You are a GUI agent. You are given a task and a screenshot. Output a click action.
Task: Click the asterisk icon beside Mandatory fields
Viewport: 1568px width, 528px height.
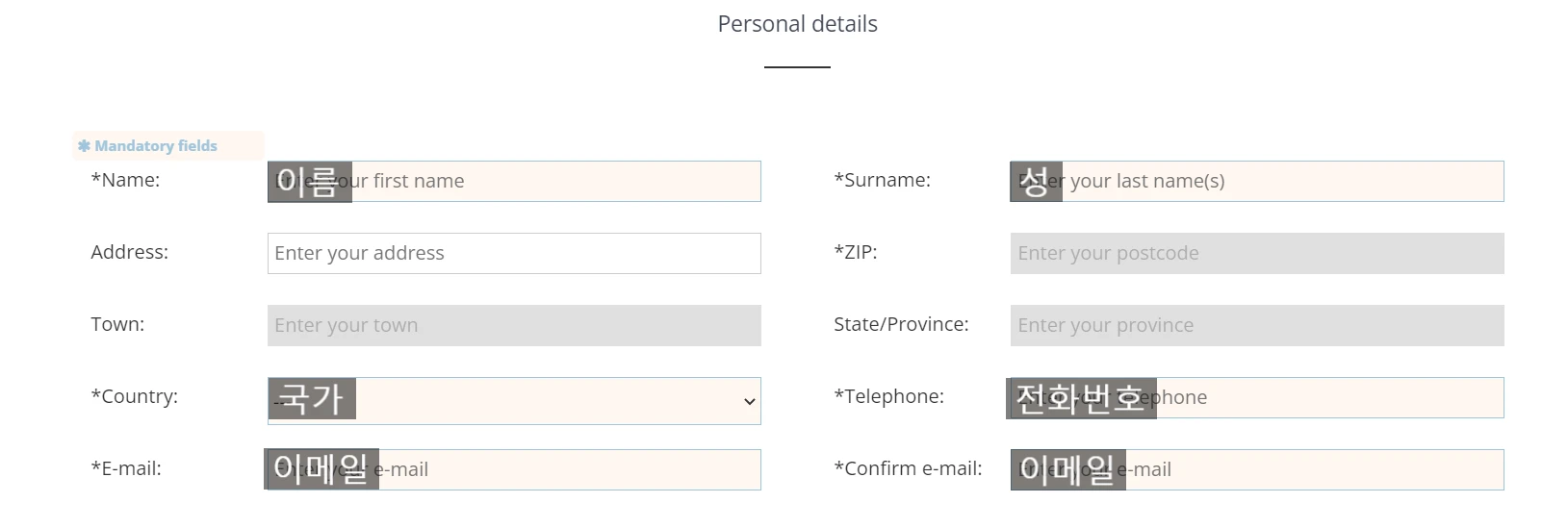tap(84, 146)
